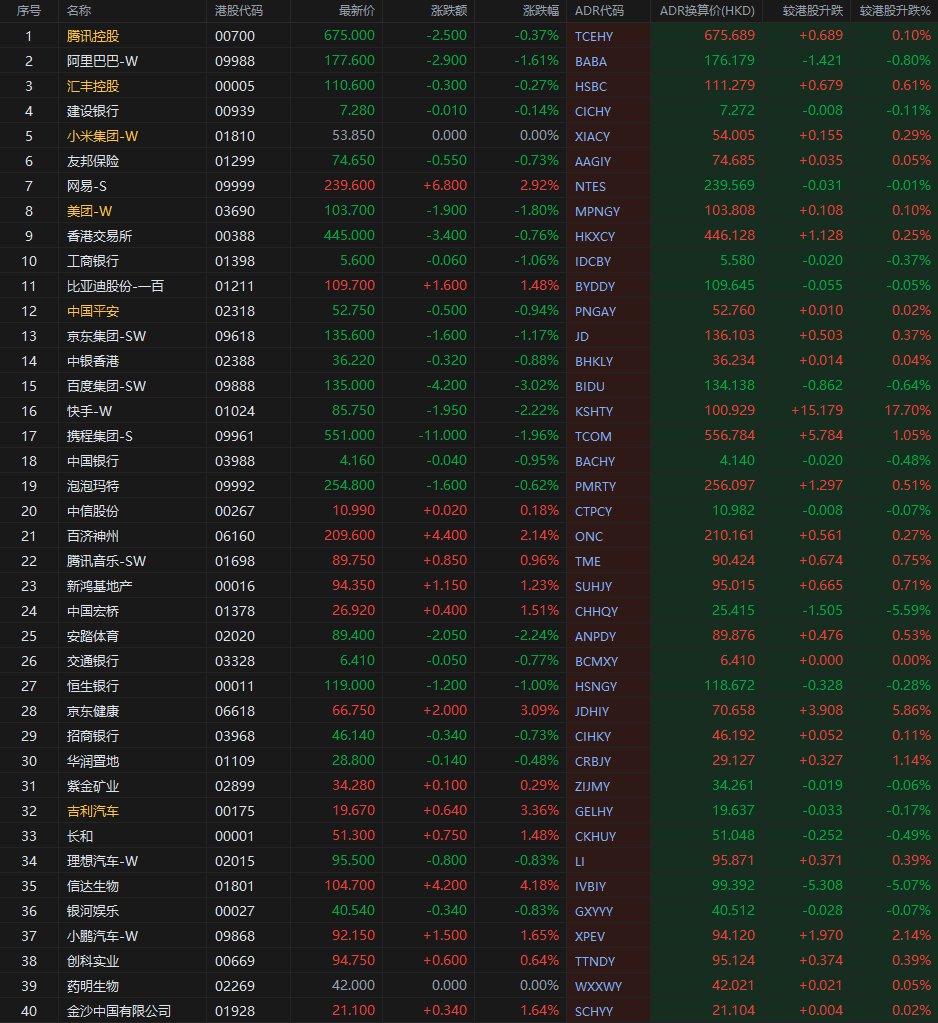Open 京东集团-SW row

106,337
